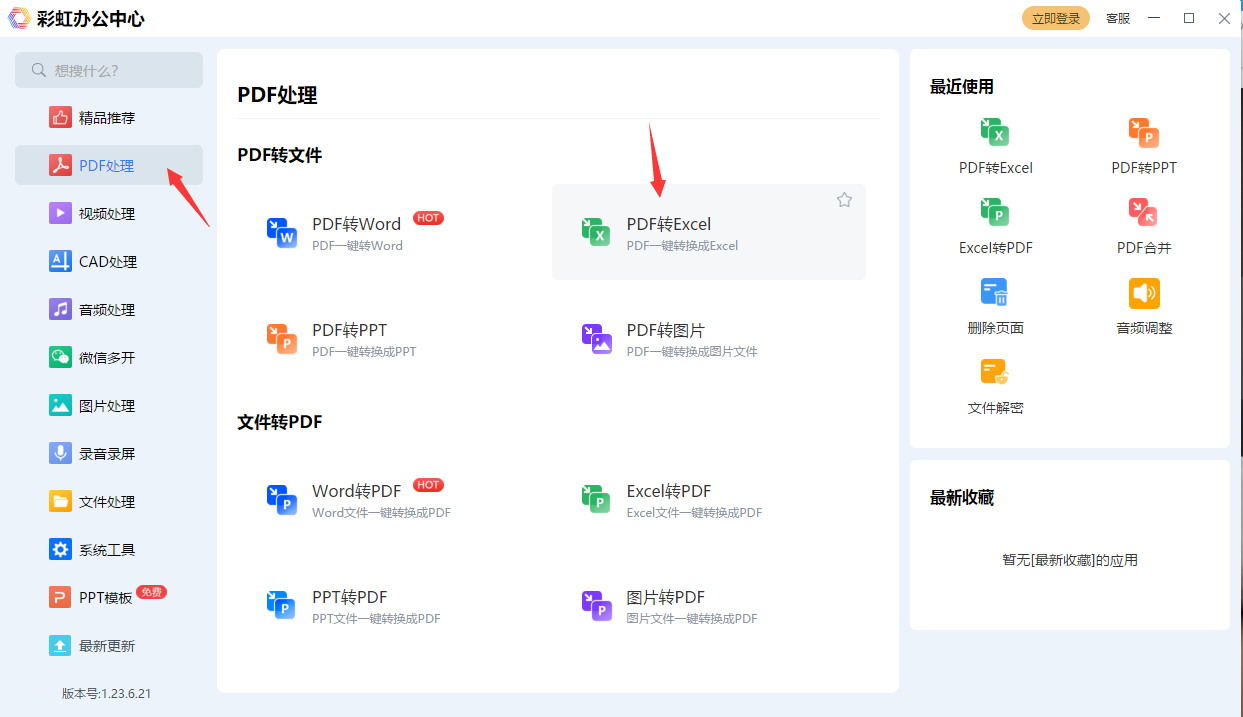The height and width of the screenshot is (717, 1243).
Task: Select 文件处理 in the sidebar menu
Action: [x=108, y=502]
